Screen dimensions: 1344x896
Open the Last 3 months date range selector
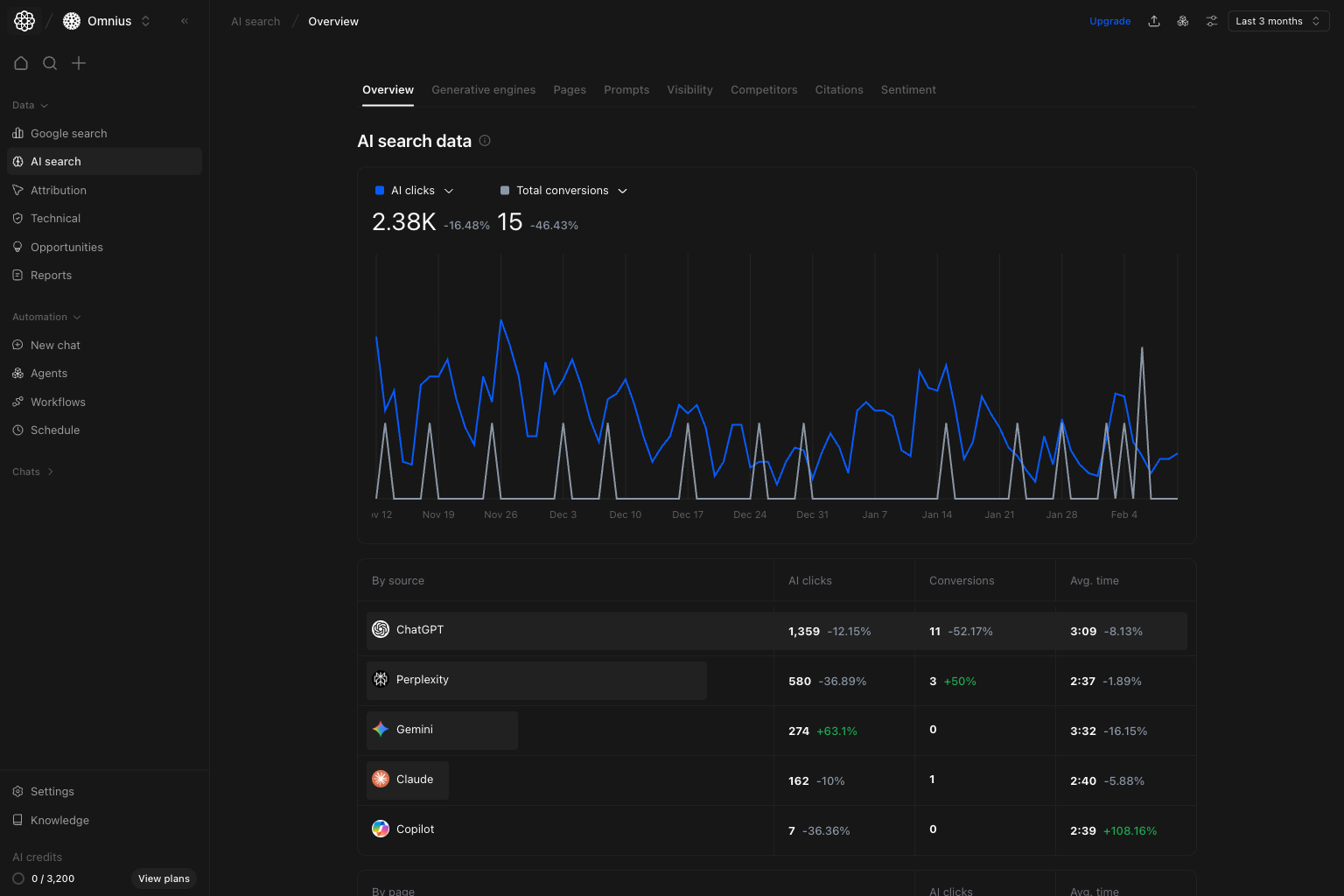click(x=1277, y=20)
